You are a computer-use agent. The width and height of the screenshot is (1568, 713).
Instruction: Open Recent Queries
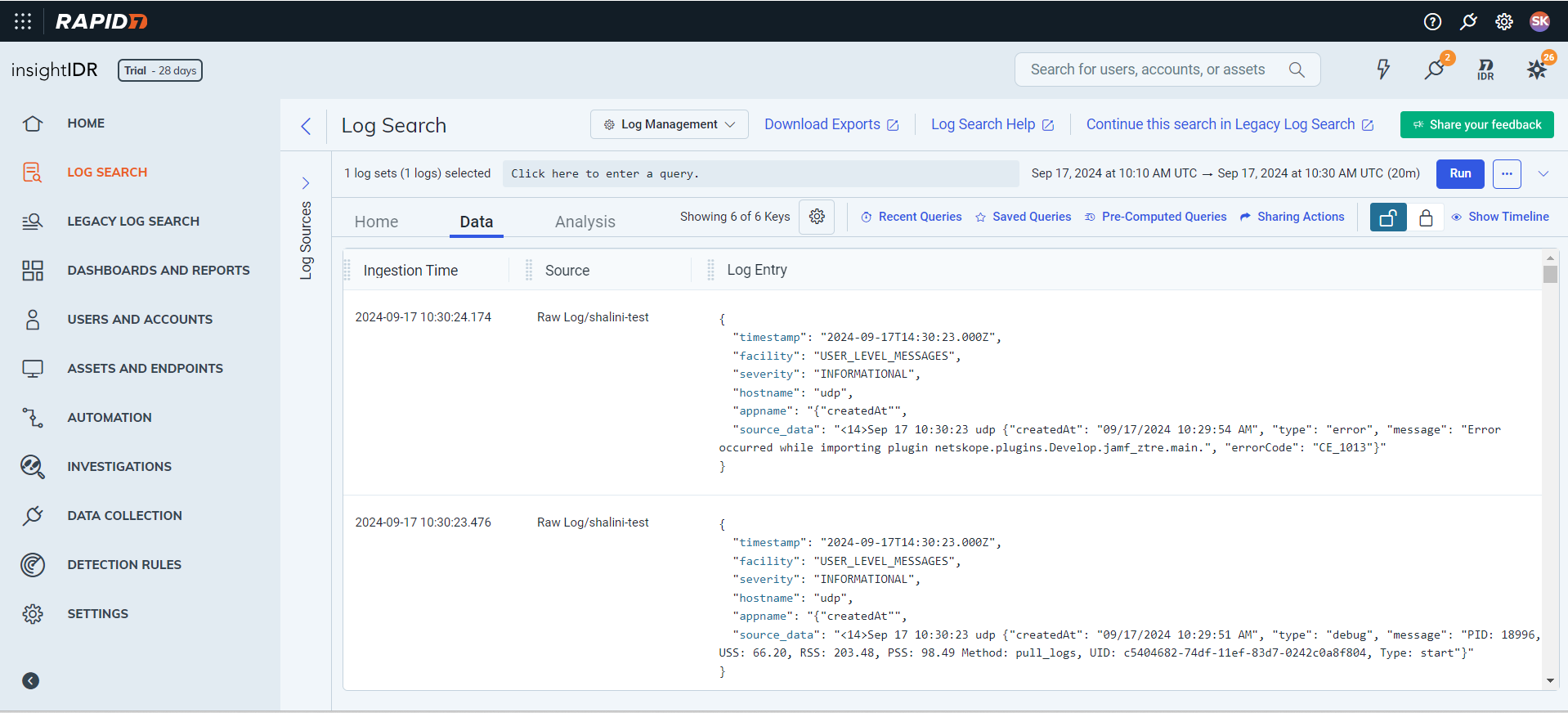point(911,217)
